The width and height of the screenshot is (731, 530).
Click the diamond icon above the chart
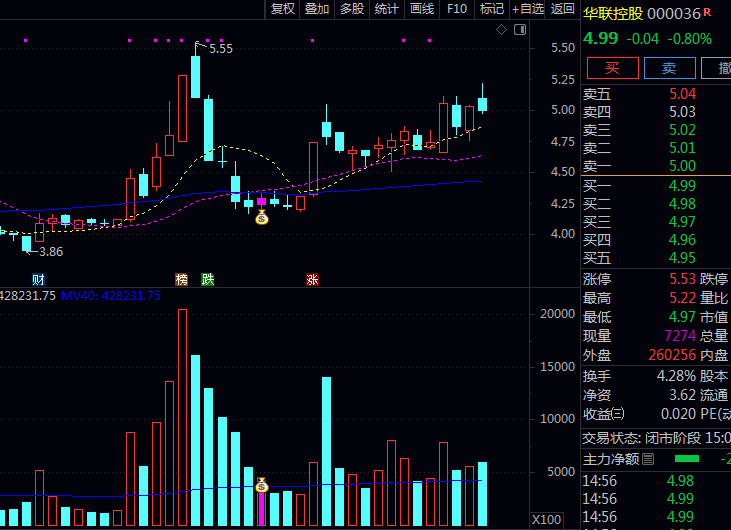(x=502, y=30)
